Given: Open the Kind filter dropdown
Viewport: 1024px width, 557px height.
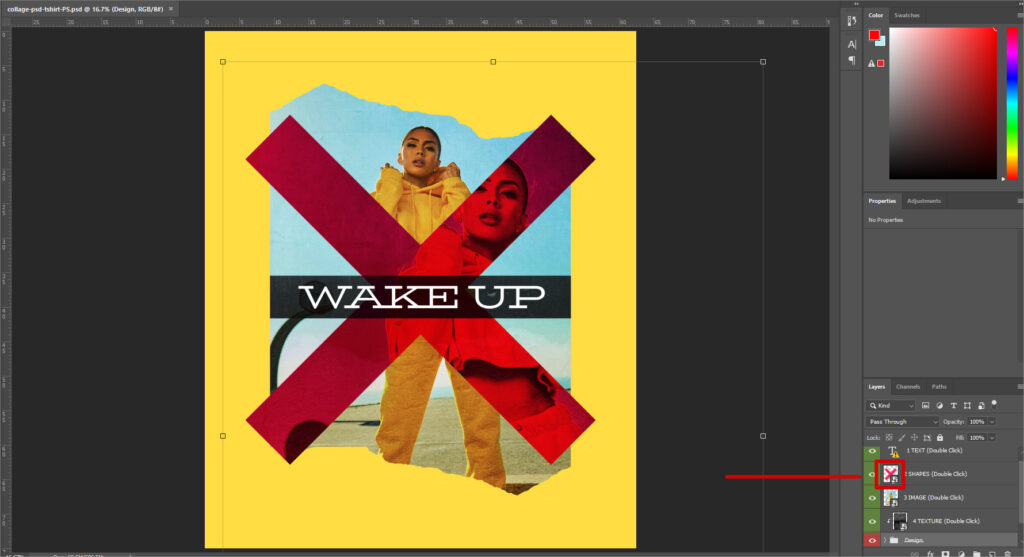Looking at the screenshot, I should pyautogui.click(x=891, y=406).
